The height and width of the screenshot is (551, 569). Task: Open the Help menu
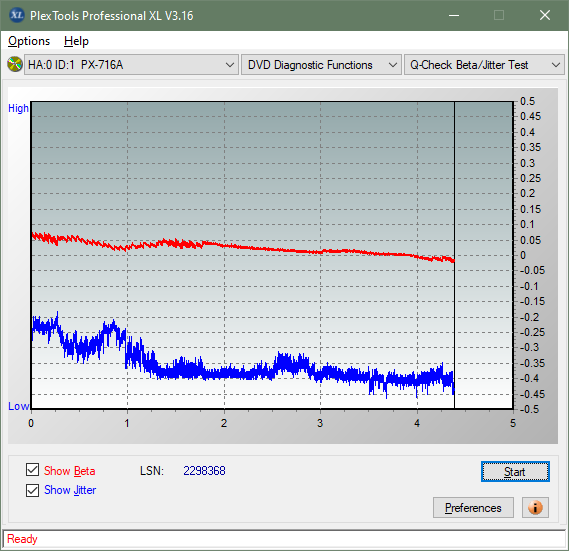pos(76,41)
